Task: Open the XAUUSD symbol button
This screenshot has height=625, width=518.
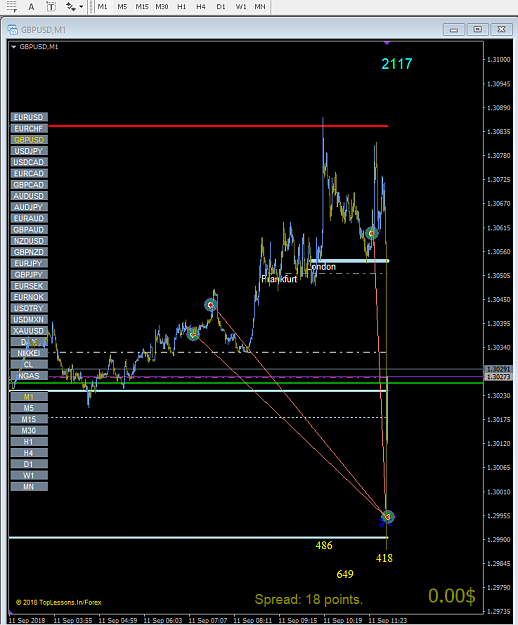Action: click(29, 330)
